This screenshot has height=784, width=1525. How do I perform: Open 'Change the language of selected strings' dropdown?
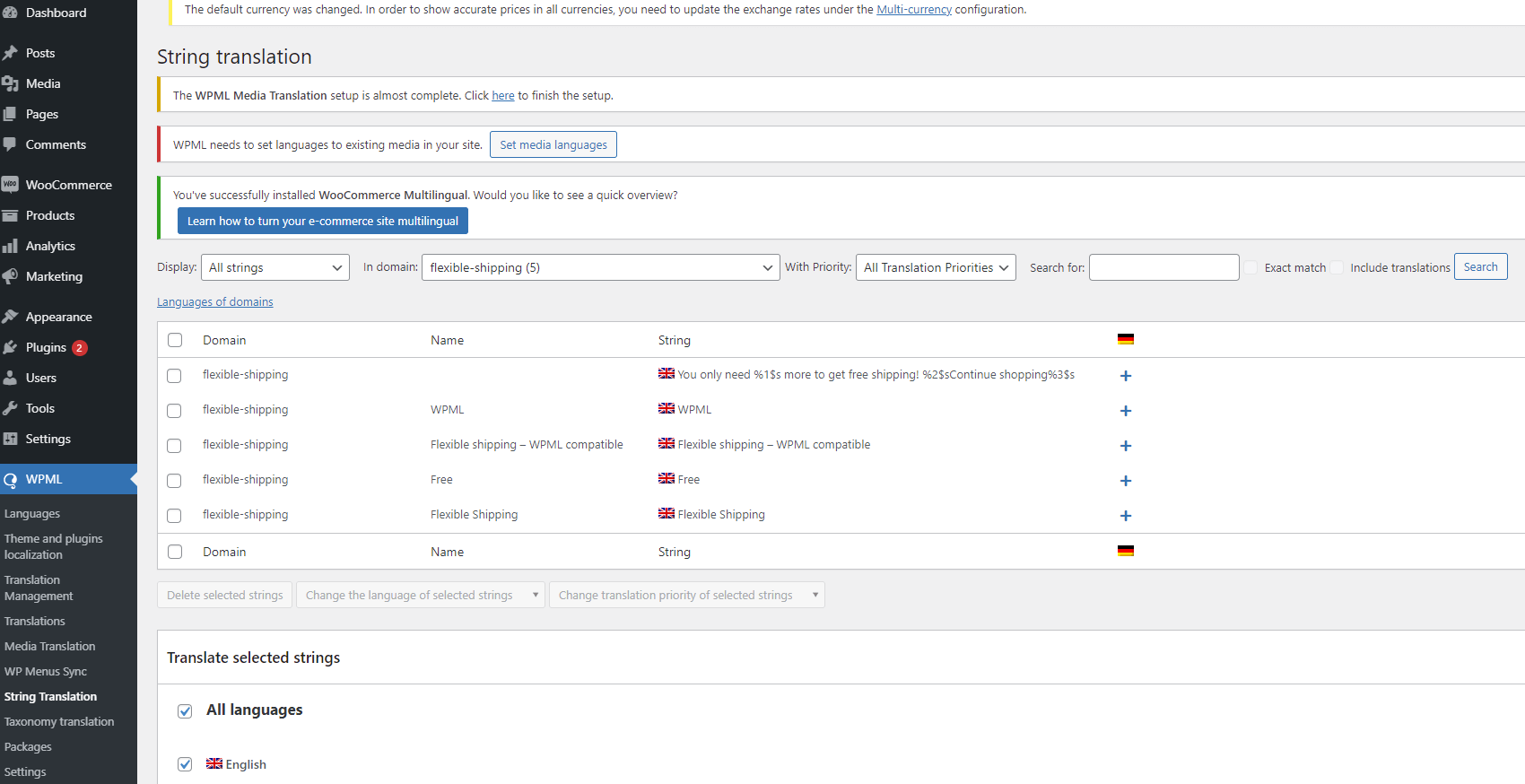pos(421,595)
